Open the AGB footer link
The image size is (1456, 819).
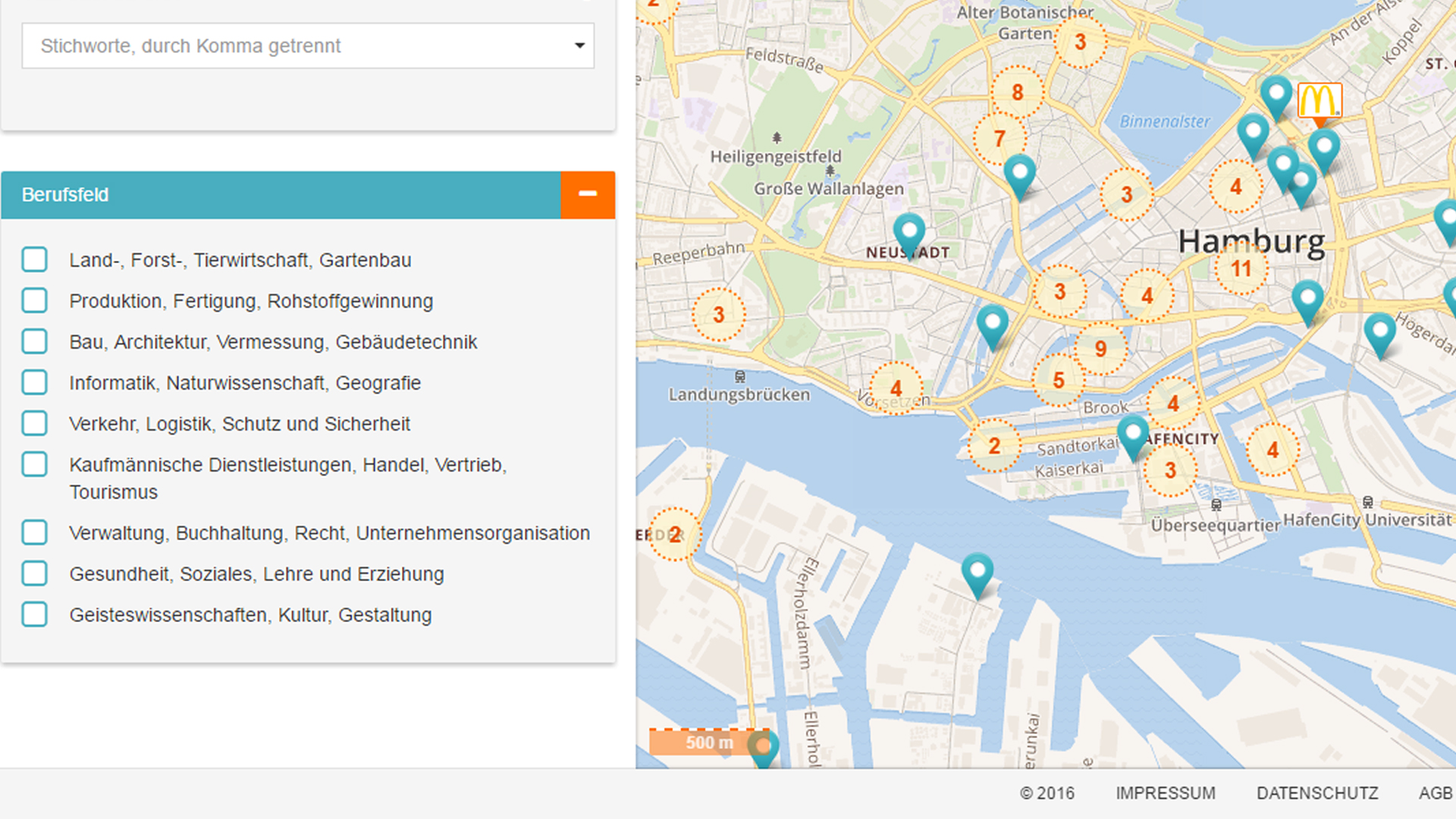click(x=1435, y=793)
